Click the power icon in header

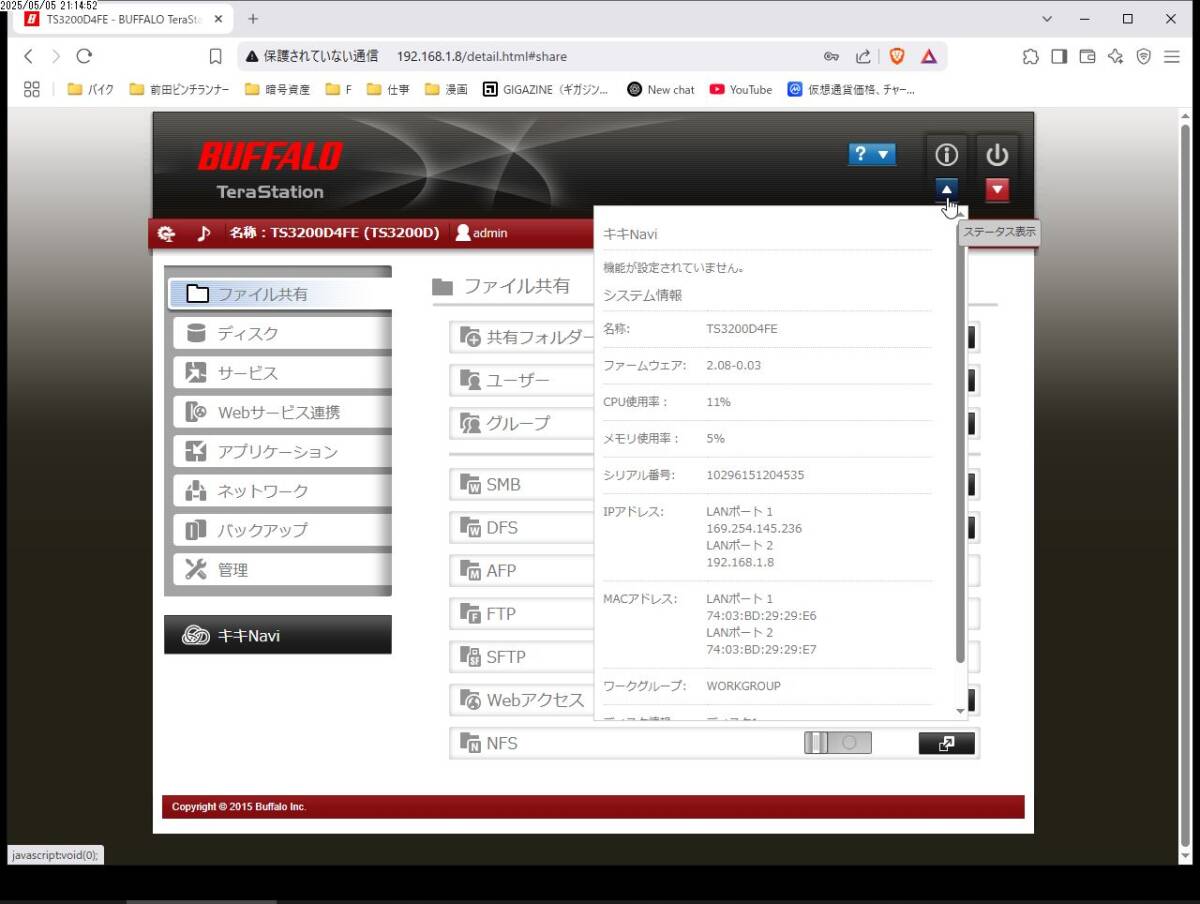(x=997, y=155)
